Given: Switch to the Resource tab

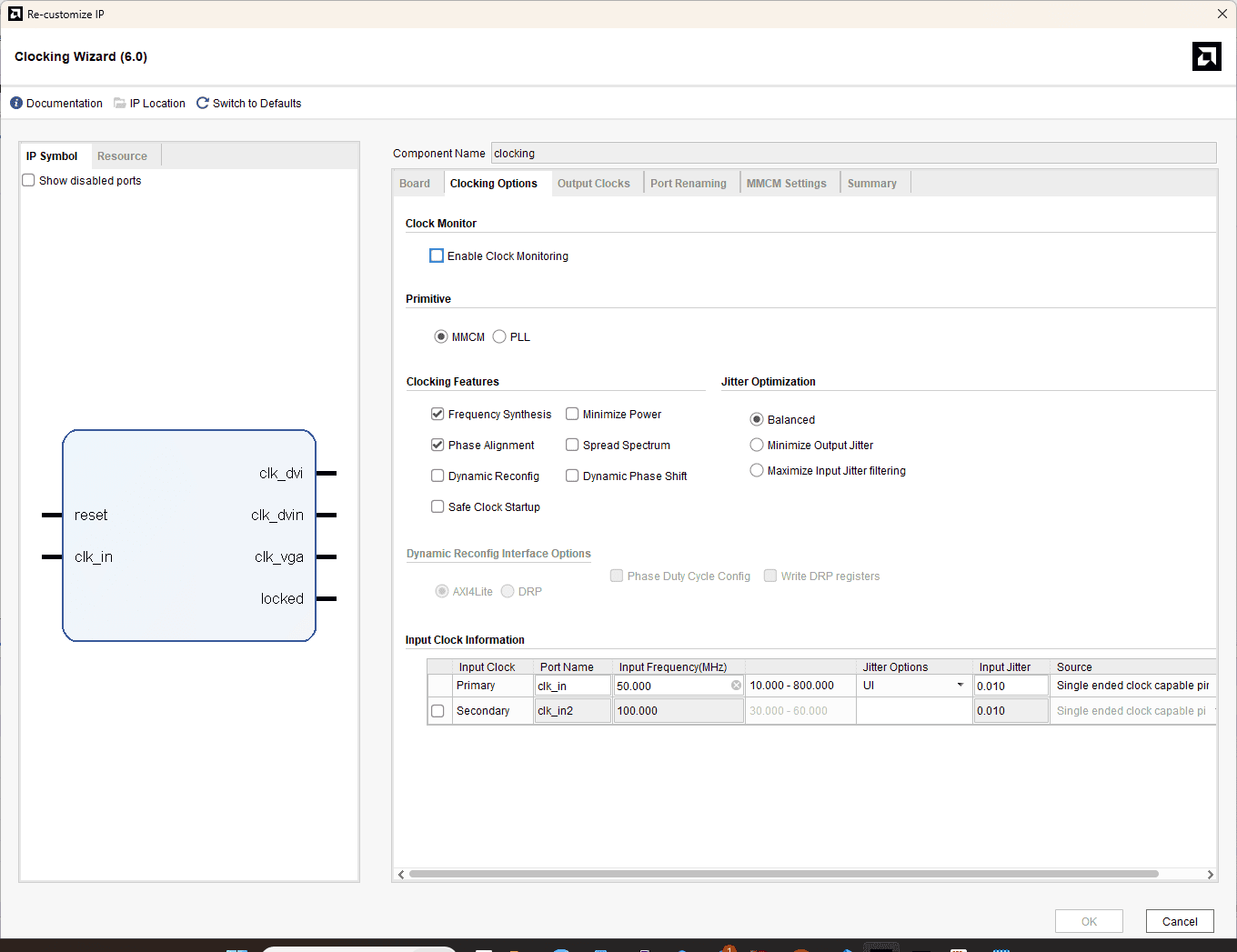Looking at the screenshot, I should click(x=122, y=156).
